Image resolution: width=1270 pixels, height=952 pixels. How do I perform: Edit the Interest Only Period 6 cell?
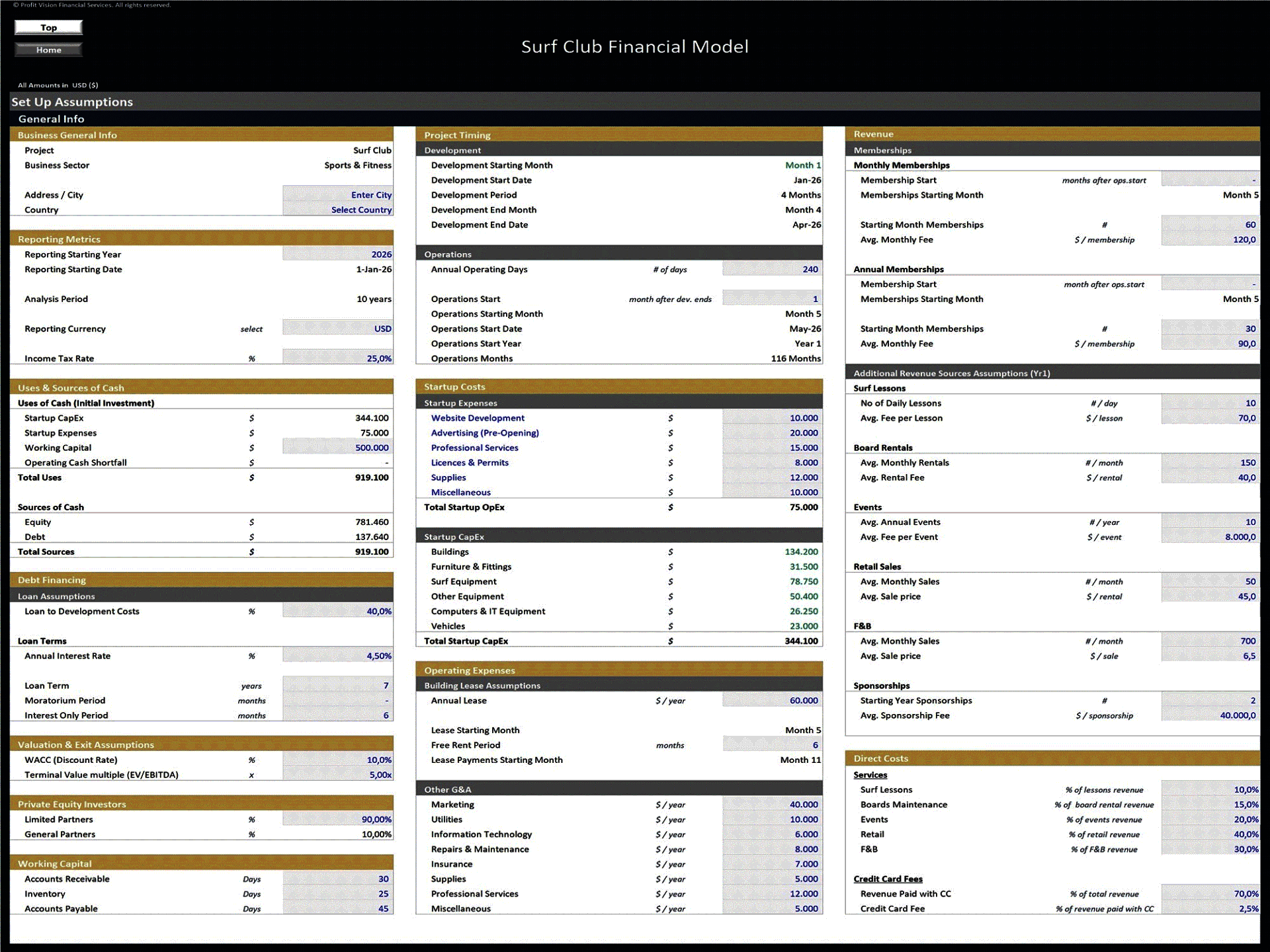(x=338, y=715)
